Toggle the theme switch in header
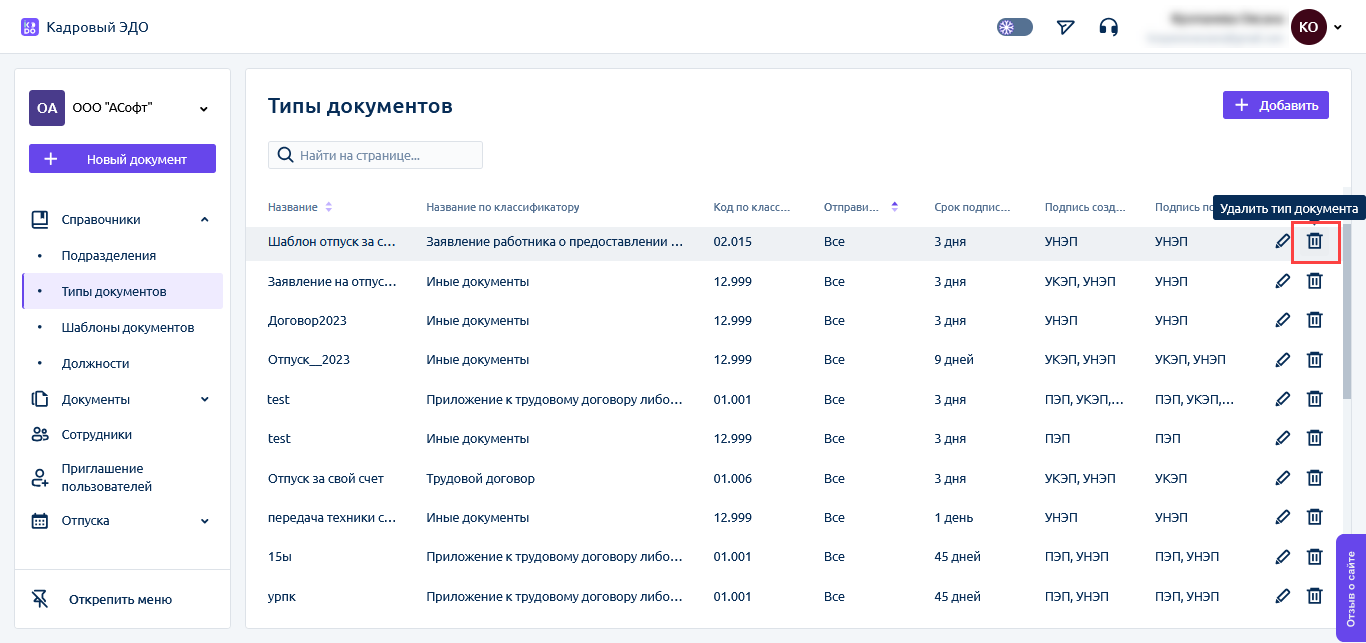1366x643 pixels. click(1013, 27)
